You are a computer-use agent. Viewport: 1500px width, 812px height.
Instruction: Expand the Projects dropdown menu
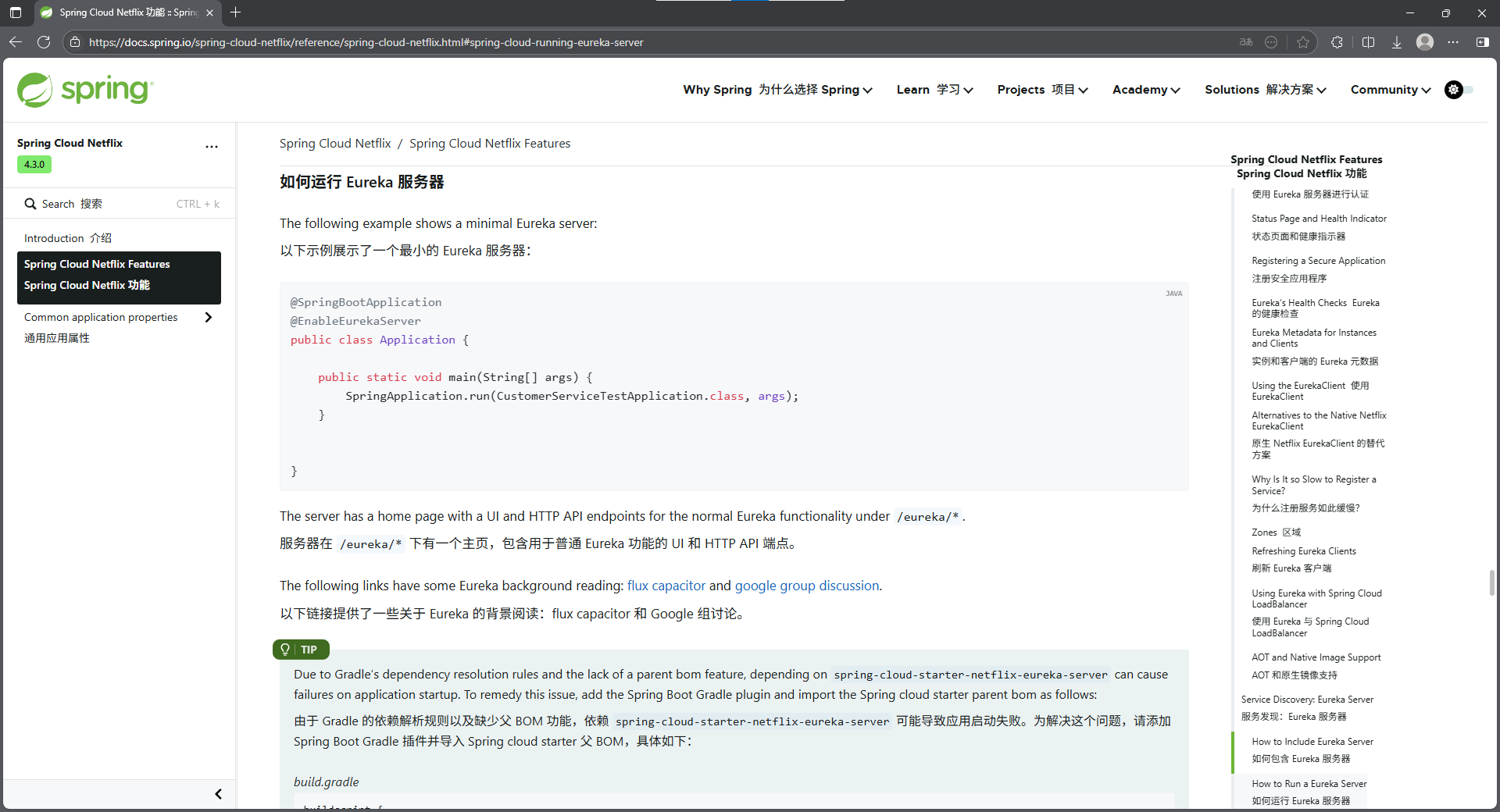pos(1043,90)
